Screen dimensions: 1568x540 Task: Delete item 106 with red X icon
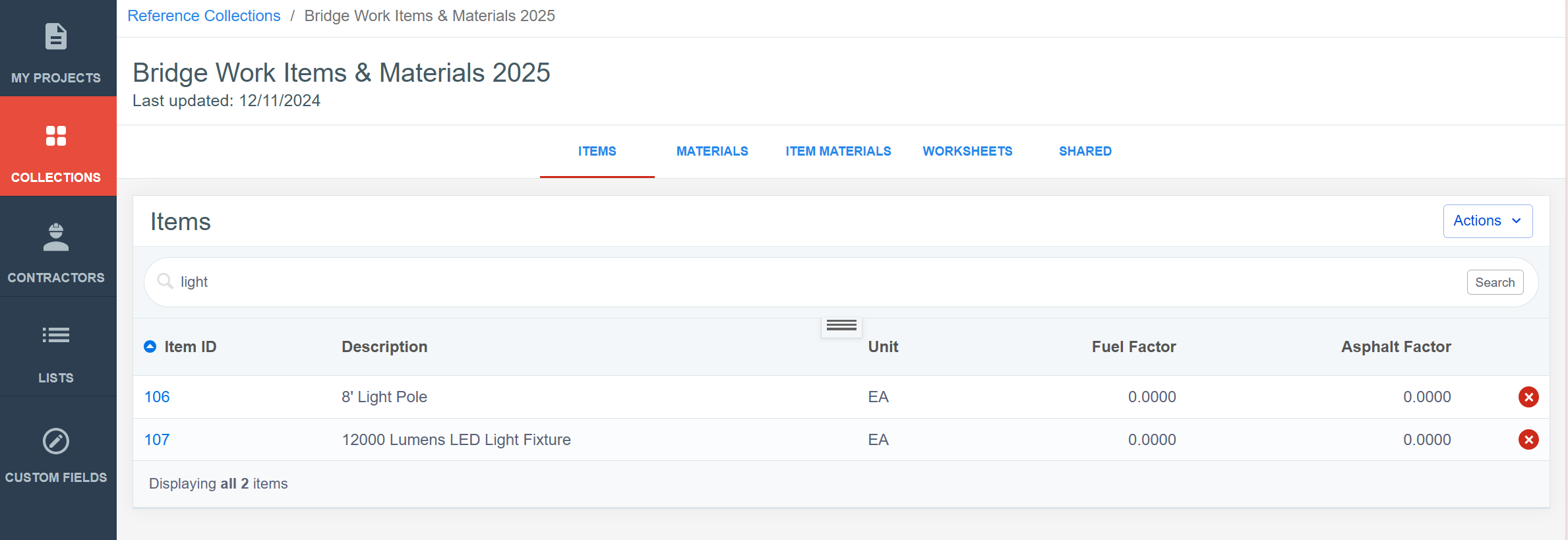pyautogui.click(x=1528, y=397)
